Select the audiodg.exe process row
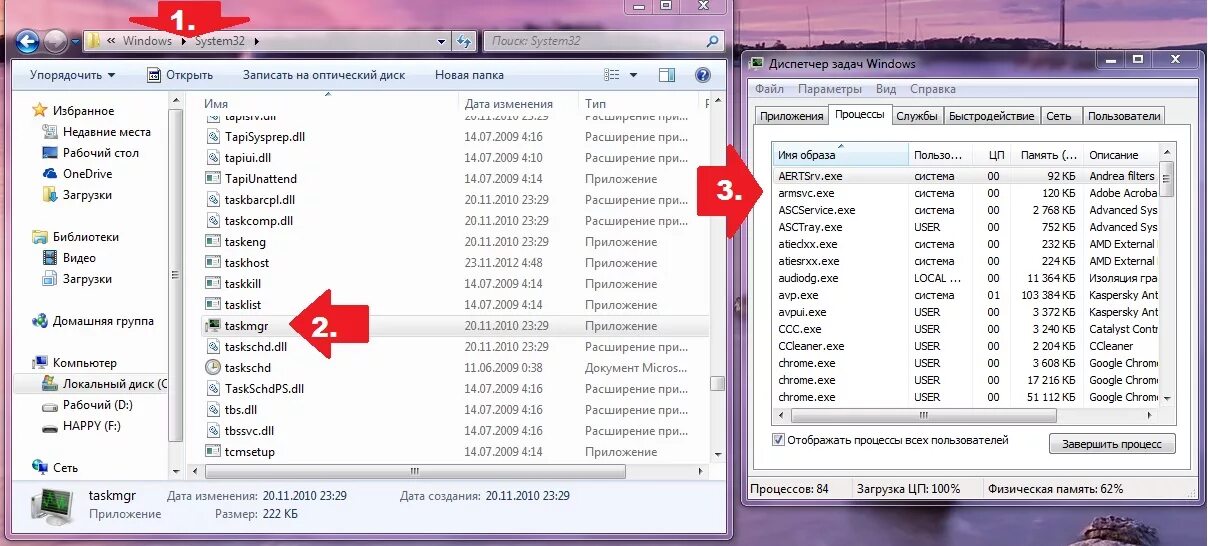1208x546 pixels. (965, 278)
